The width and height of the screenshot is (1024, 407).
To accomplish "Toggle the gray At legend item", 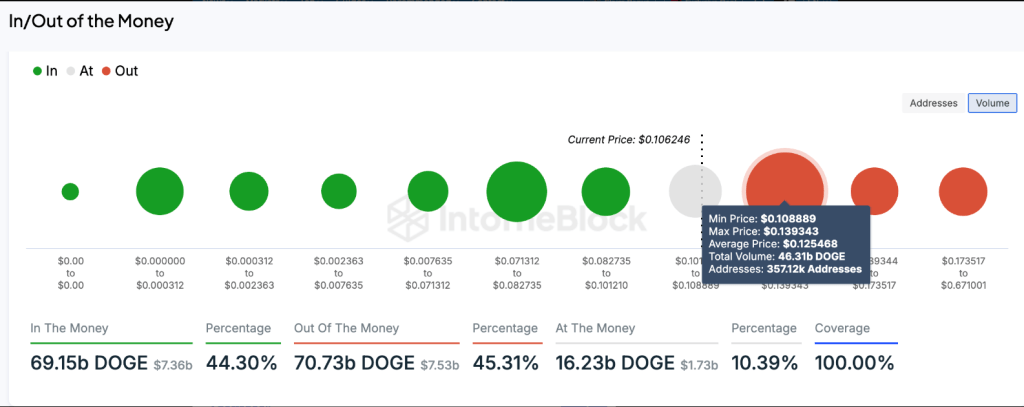I will coord(81,71).
